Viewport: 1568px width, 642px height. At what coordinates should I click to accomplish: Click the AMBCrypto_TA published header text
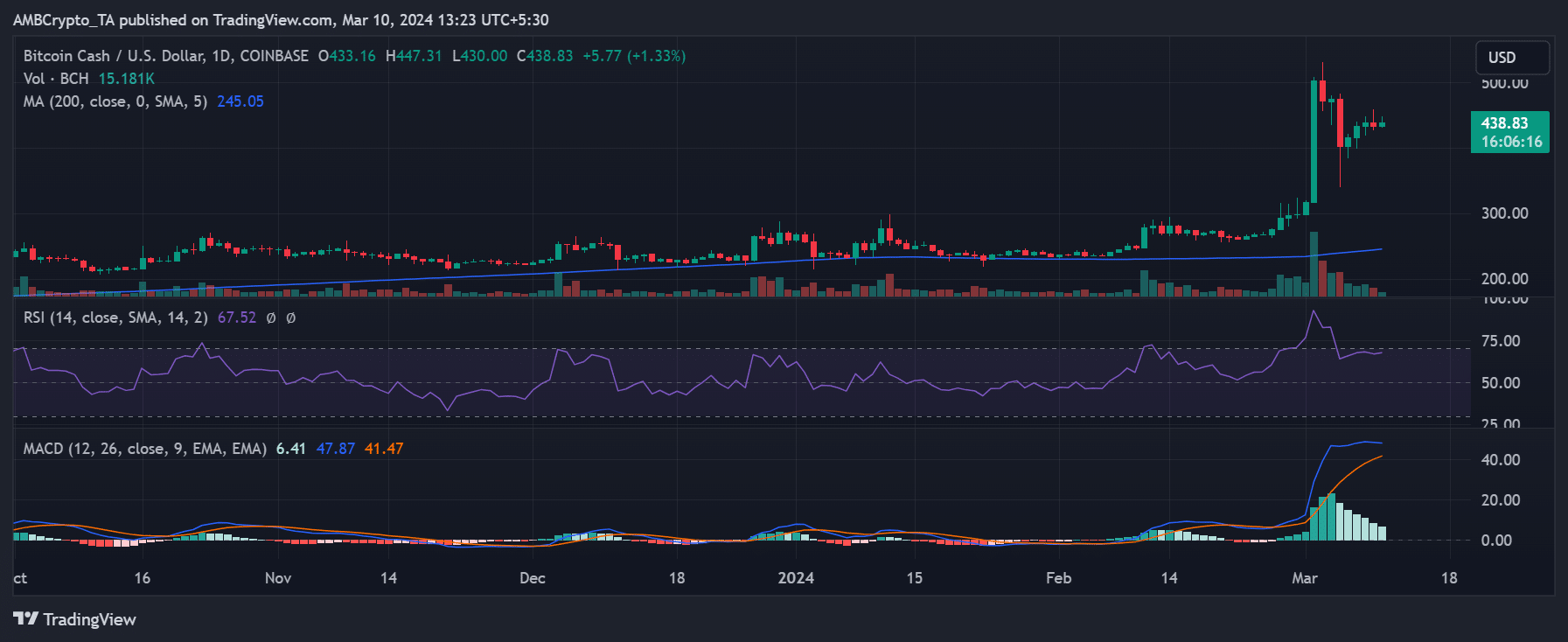281,19
